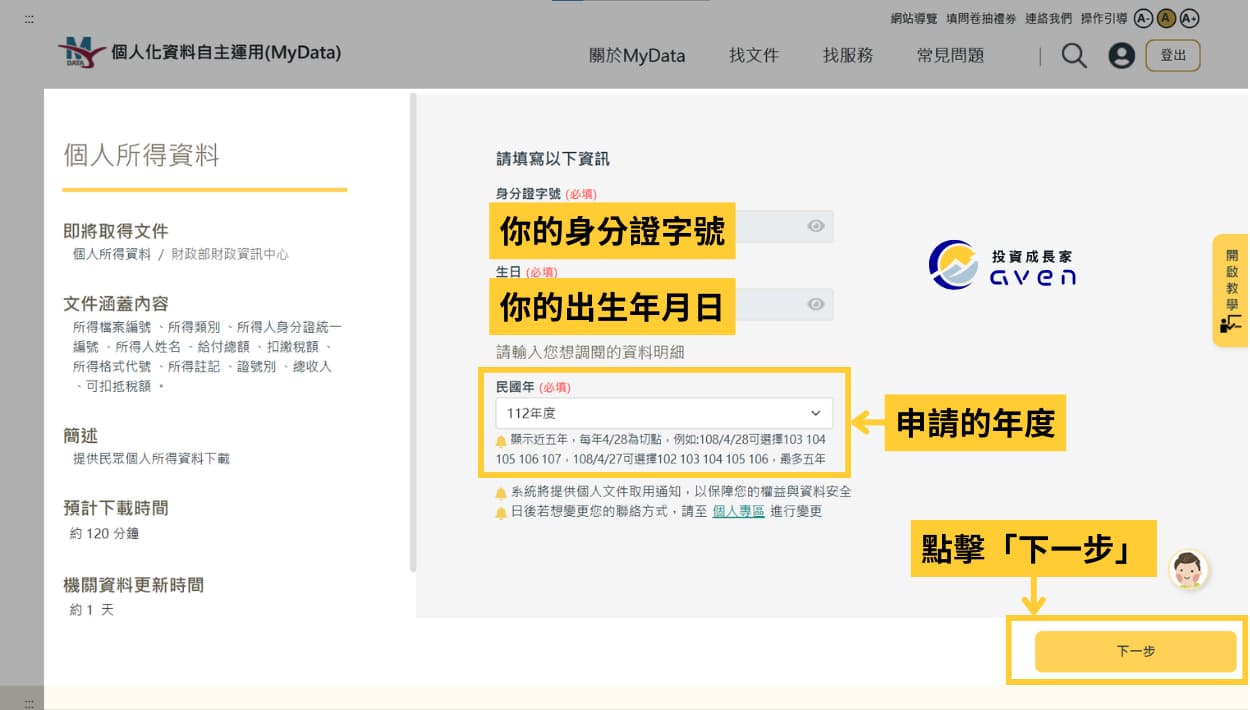Open the search magnifier icon
Screen dimensions: 1250x710
point(1074,55)
